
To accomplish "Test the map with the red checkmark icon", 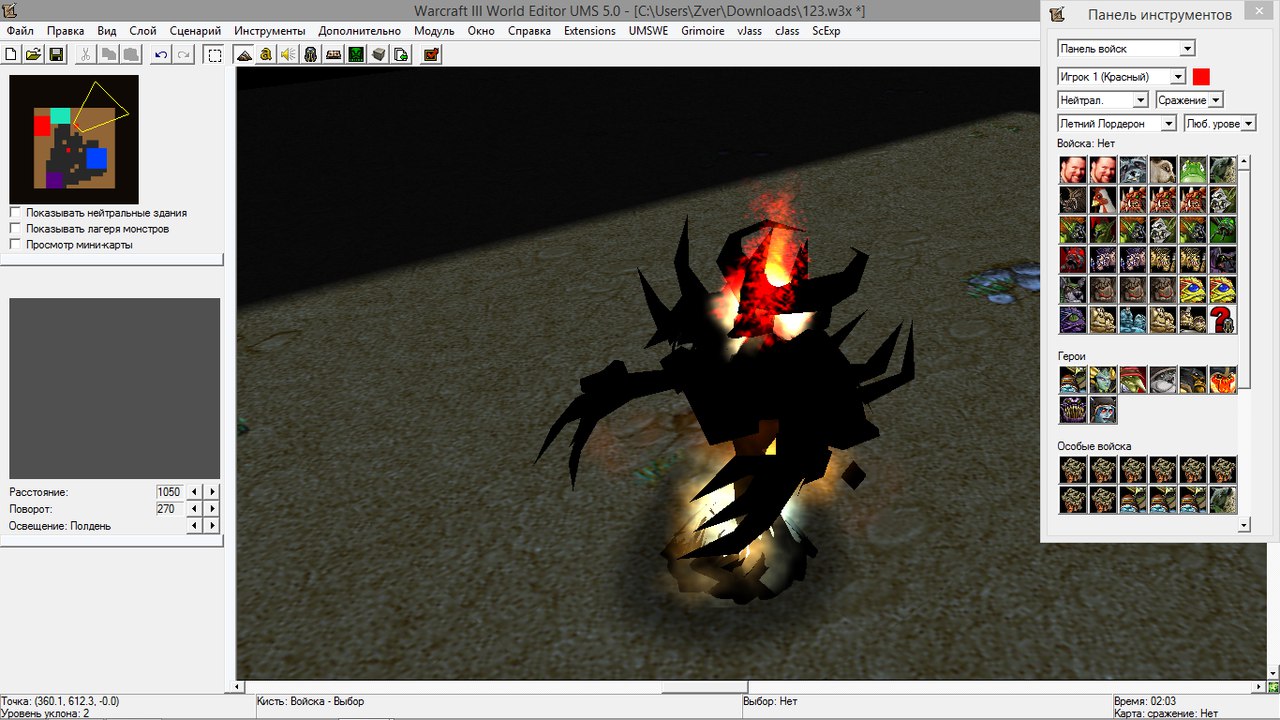I will point(431,54).
